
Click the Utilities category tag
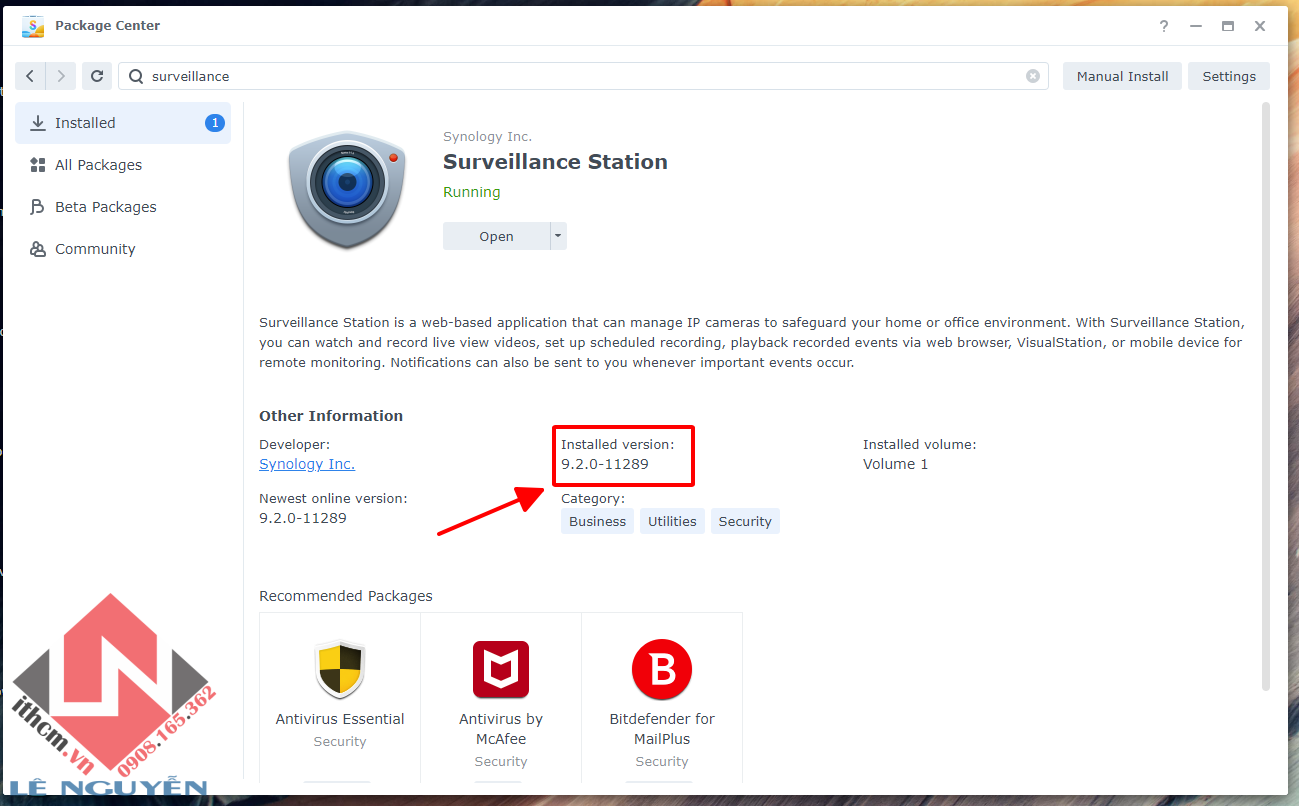(672, 521)
